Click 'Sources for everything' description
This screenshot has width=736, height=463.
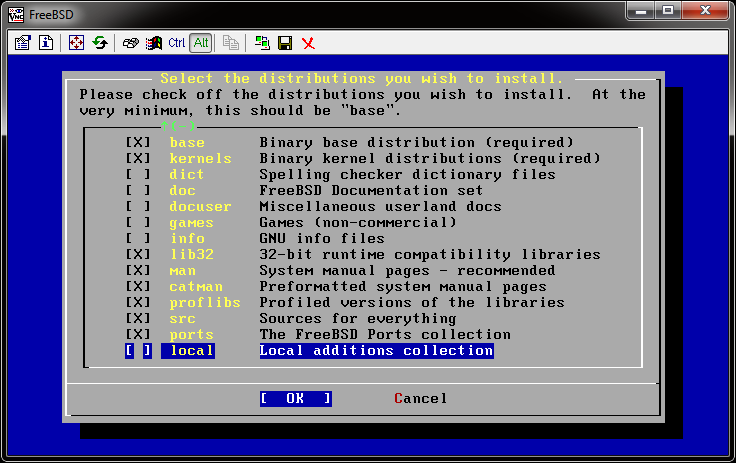pos(358,318)
